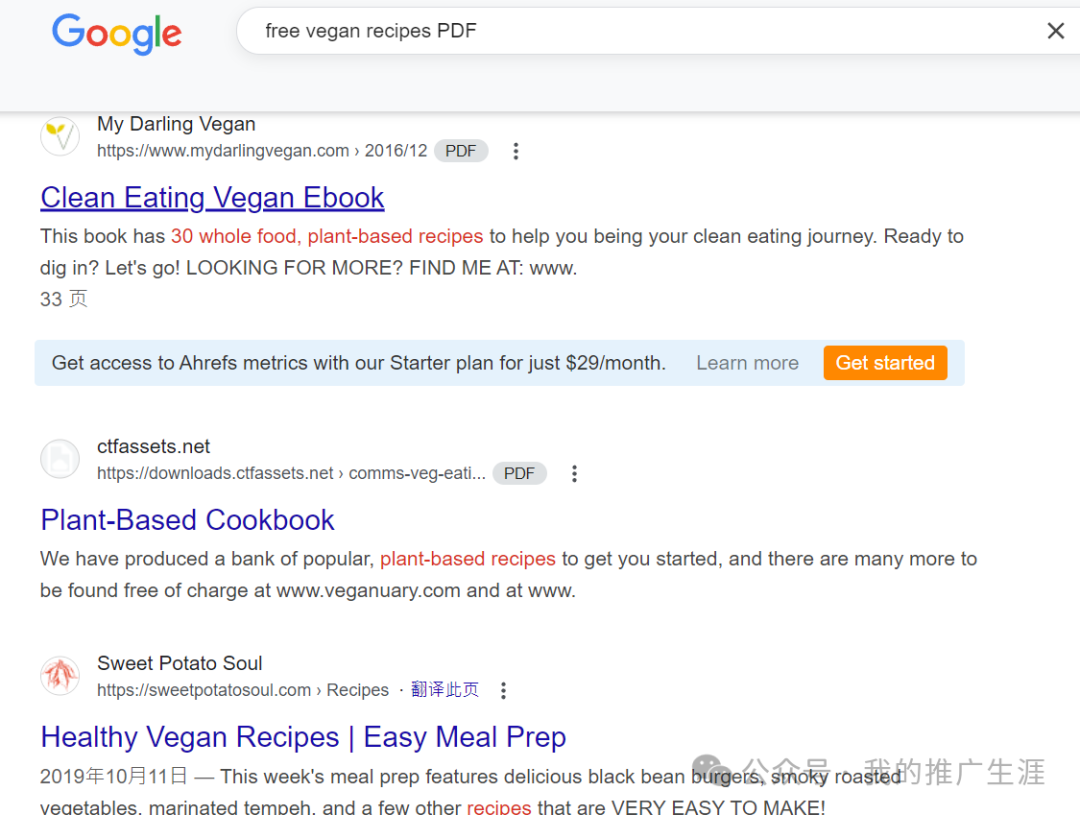Click the downloads.ctfassets.net URL breadcrumb
Image resolution: width=1080 pixels, height=815 pixels.
coord(291,473)
